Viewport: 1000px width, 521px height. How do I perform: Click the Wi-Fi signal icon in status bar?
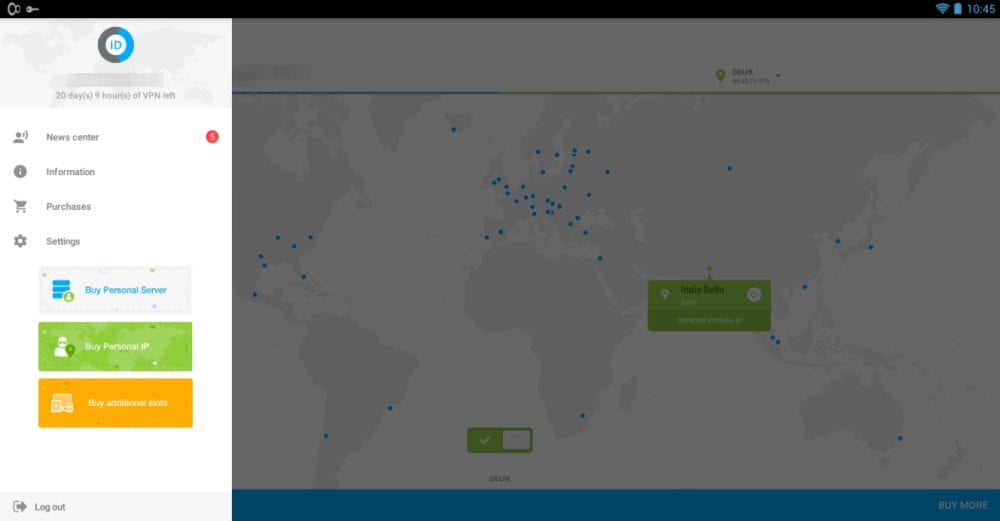pos(942,9)
